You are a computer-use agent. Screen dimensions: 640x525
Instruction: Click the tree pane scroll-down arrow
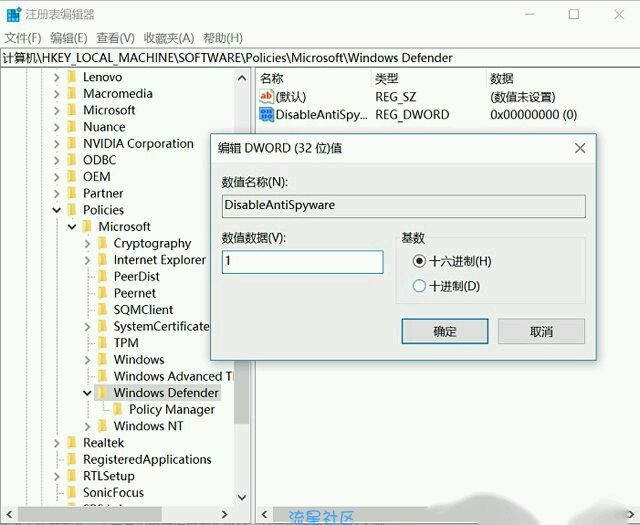coord(242,498)
